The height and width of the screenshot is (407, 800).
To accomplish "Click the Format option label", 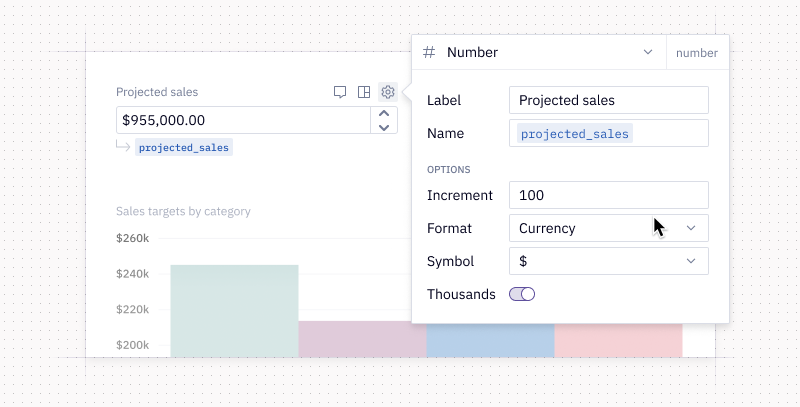I will [x=449, y=228].
